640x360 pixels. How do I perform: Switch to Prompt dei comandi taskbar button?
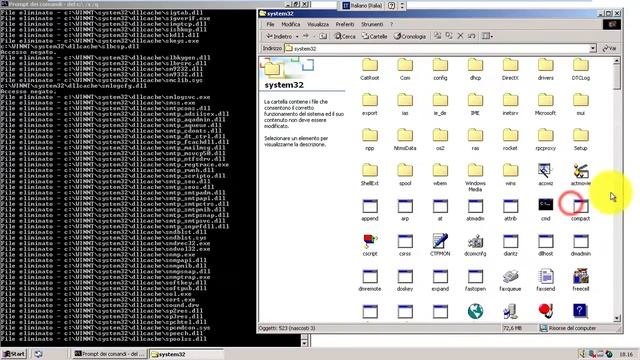click(x=109, y=354)
